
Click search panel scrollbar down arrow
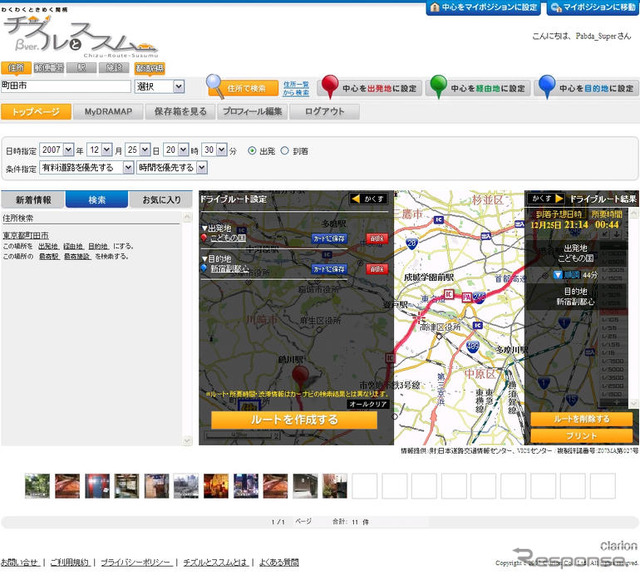(187, 441)
